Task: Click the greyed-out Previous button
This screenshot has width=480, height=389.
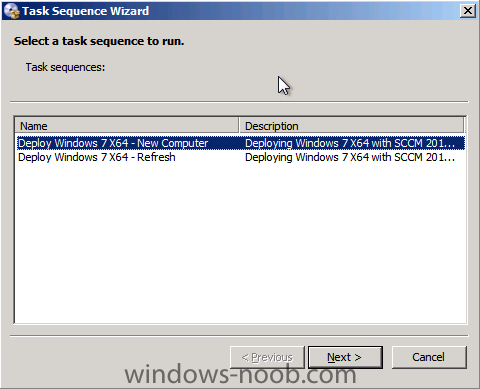Action: [267, 357]
